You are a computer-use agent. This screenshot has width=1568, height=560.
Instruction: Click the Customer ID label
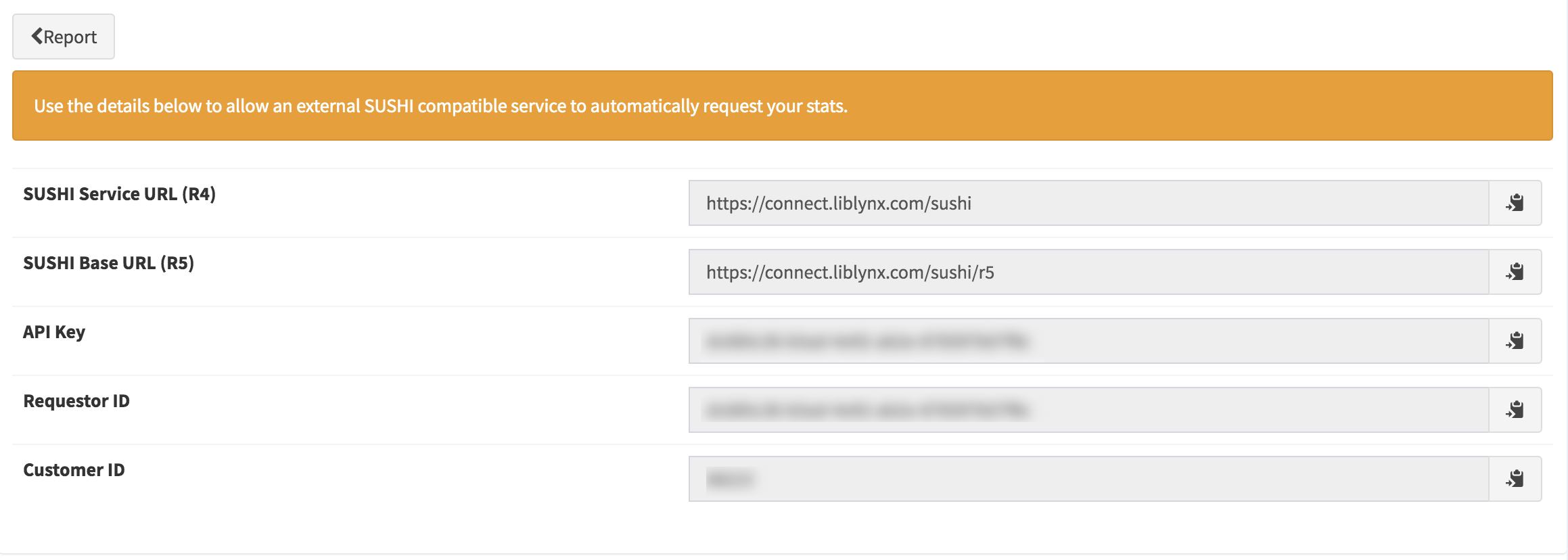click(x=74, y=470)
